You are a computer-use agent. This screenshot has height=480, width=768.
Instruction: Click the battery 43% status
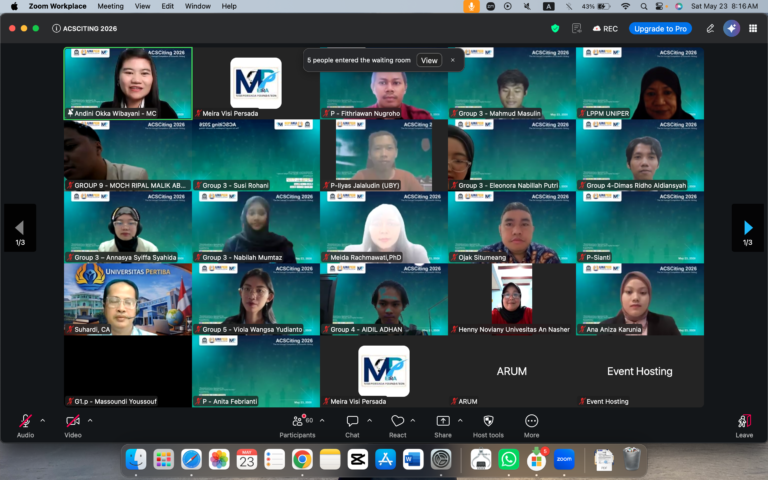click(596, 6)
